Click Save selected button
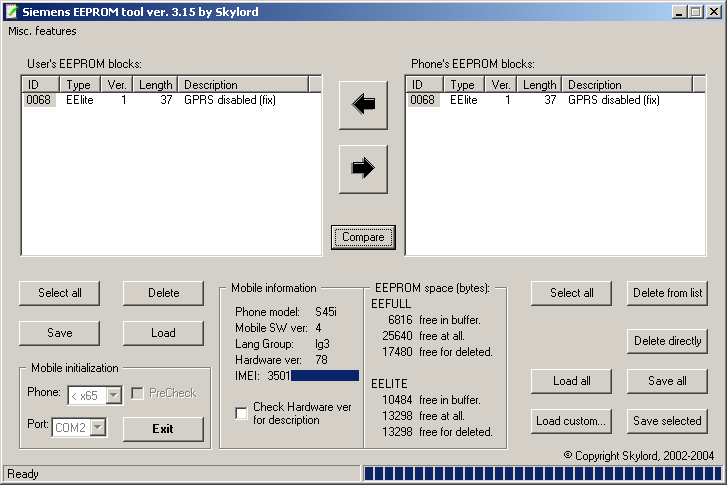Image resolution: width=727 pixels, height=485 pixels. tap(667, 421)
